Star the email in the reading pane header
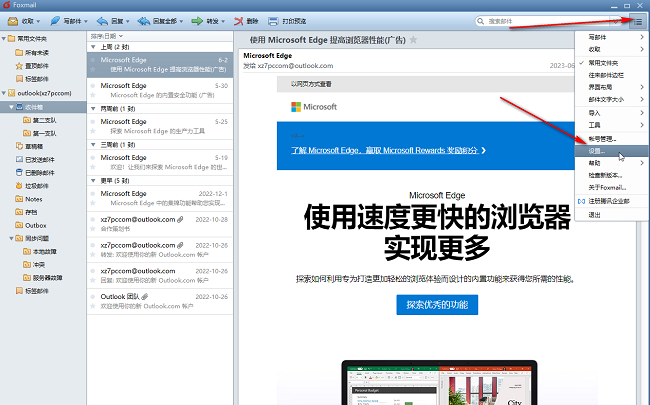This screenshot has height=405, width=650. pos(413,39)
